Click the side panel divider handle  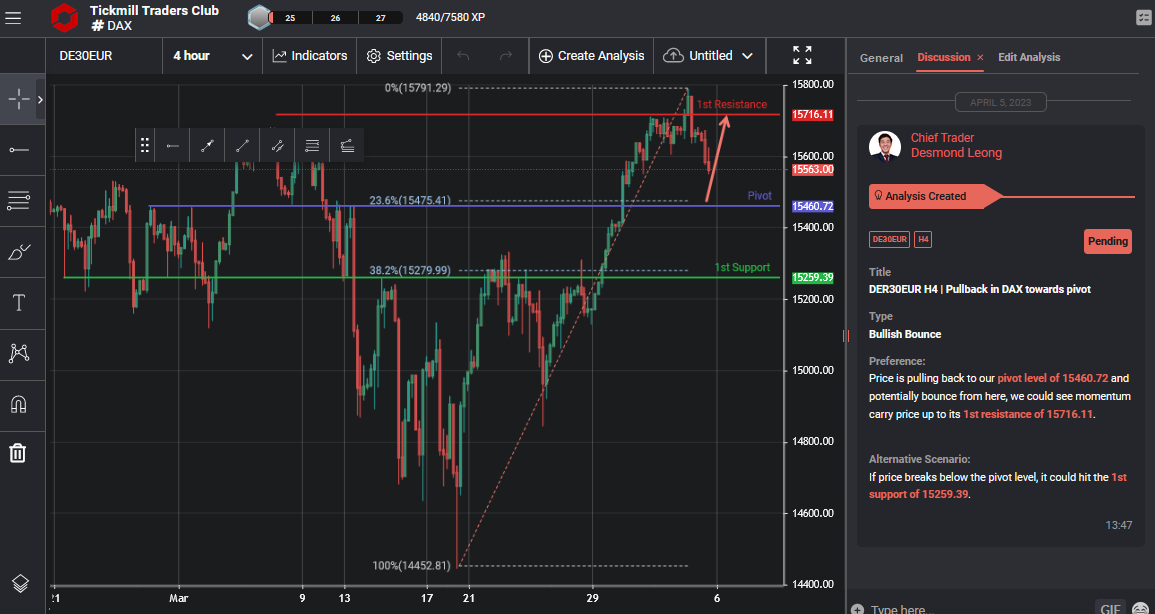(x=845, y=336)
